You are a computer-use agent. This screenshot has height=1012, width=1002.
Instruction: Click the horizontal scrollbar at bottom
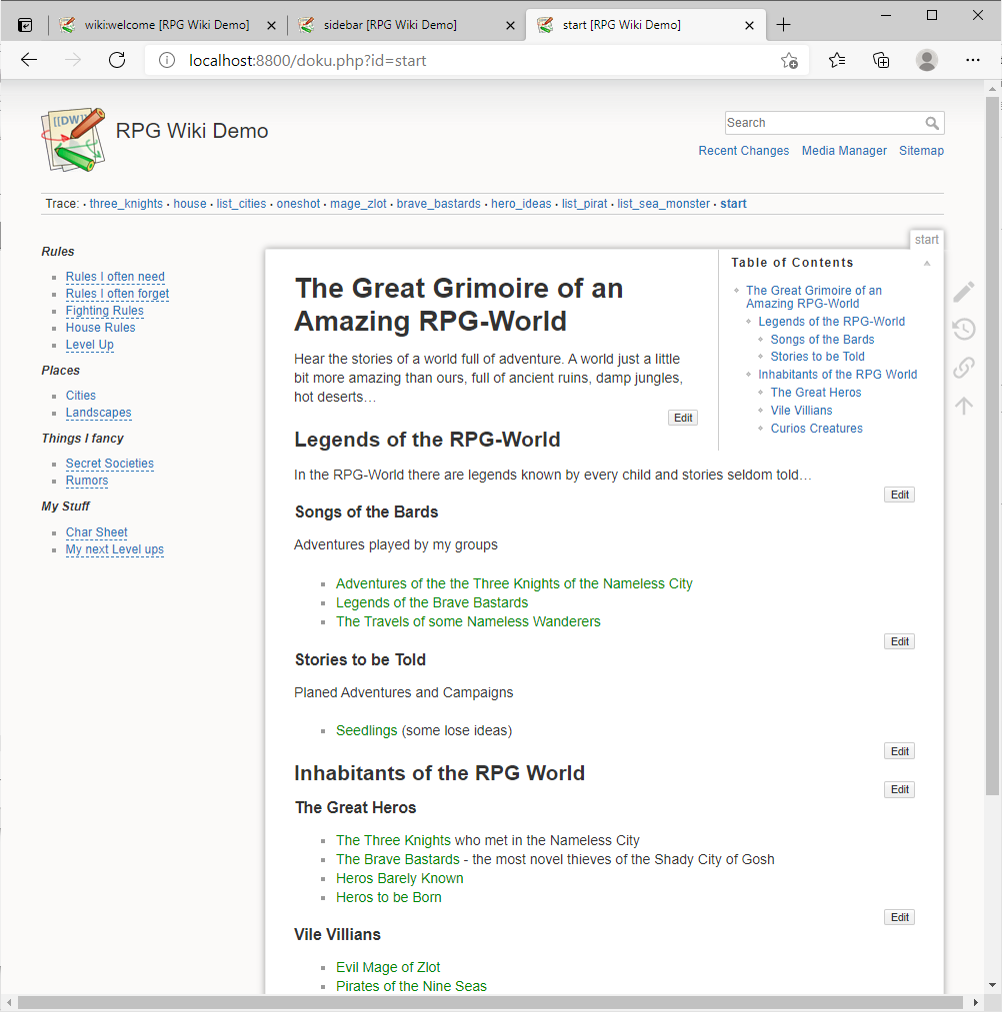490,1002
